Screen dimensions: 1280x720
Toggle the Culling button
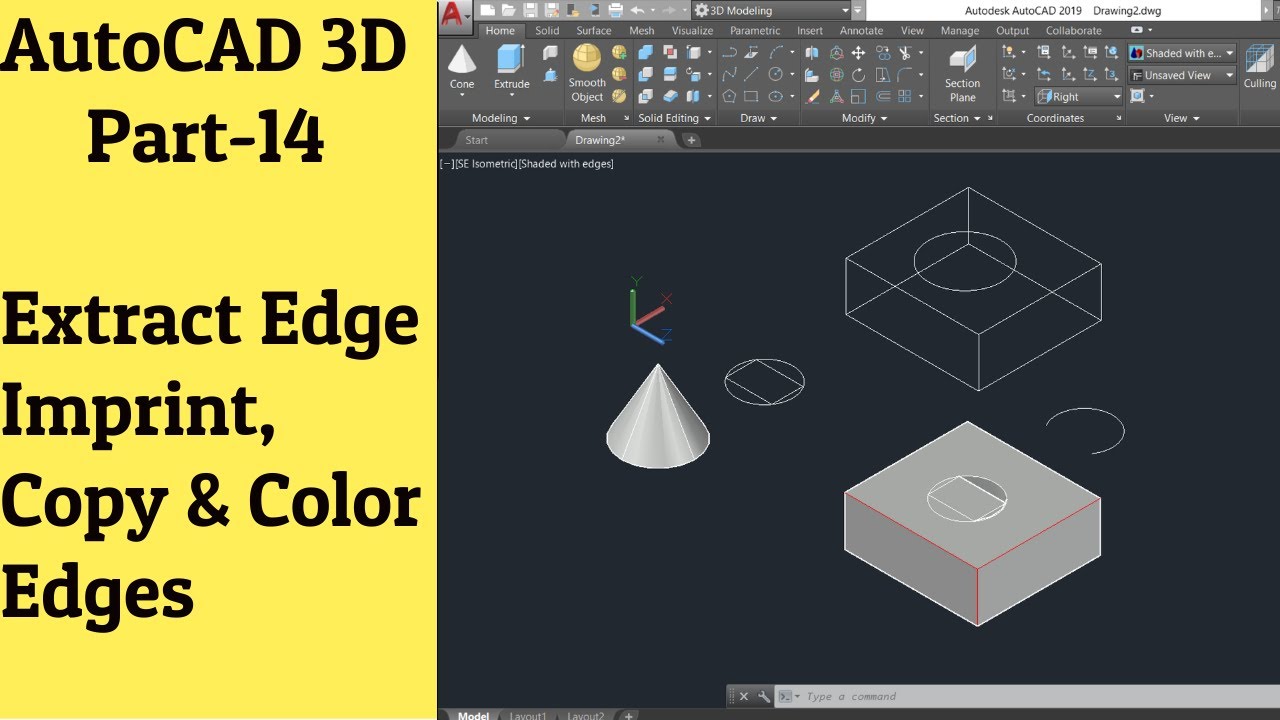coord(1259,66)
